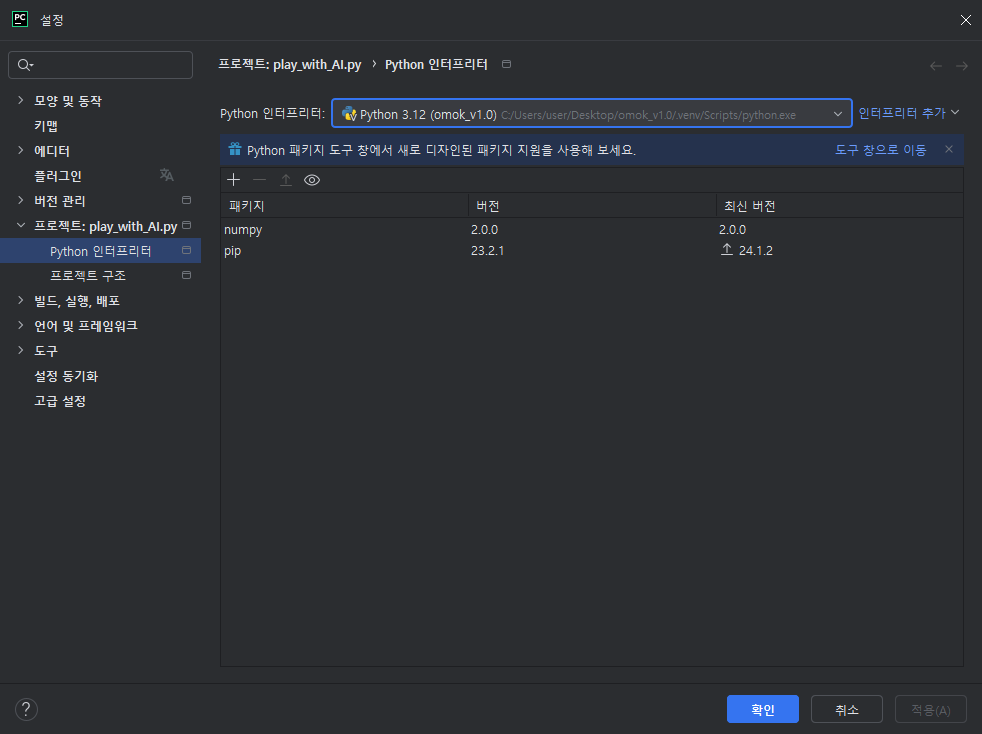Expand 언어 및 프레임워크 section
Screen dimensions: 982x734
click(21, 325)
